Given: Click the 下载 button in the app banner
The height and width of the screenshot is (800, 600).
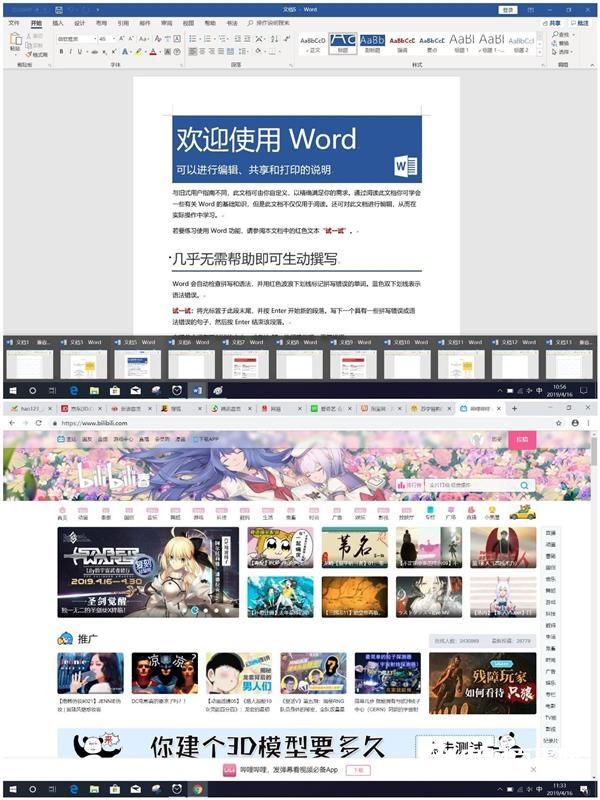Looking at the screenshot, I should (359, 770).
